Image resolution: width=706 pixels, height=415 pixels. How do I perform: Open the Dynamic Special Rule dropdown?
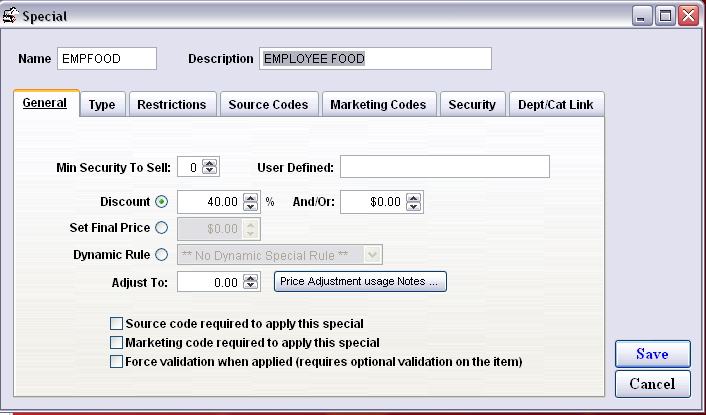tap(372, 255)
